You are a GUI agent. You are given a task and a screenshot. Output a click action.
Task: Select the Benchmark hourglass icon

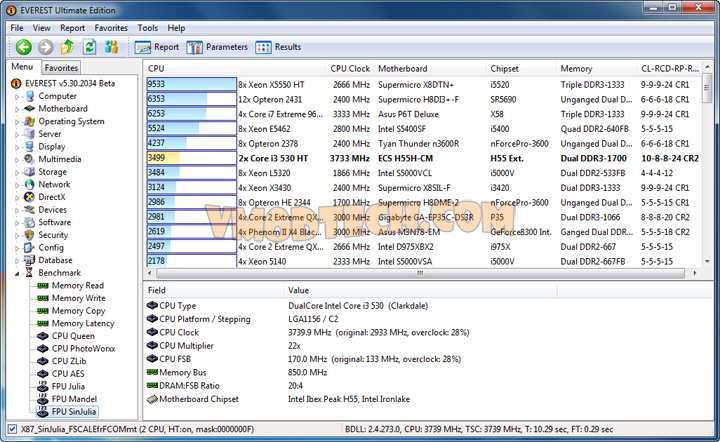pyautogui.click(x=30, y=273)
